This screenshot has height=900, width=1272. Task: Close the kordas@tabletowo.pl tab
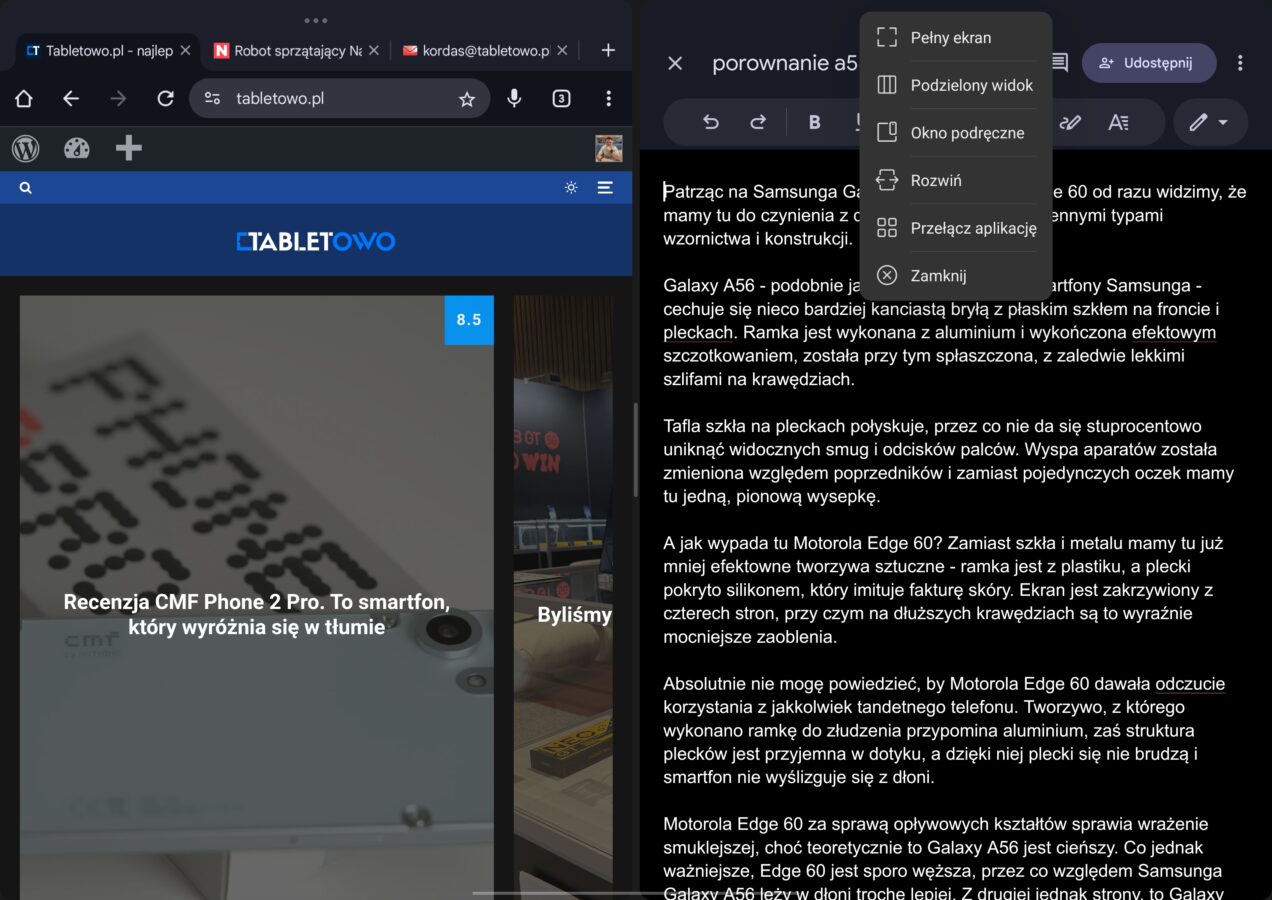(562, 50)
